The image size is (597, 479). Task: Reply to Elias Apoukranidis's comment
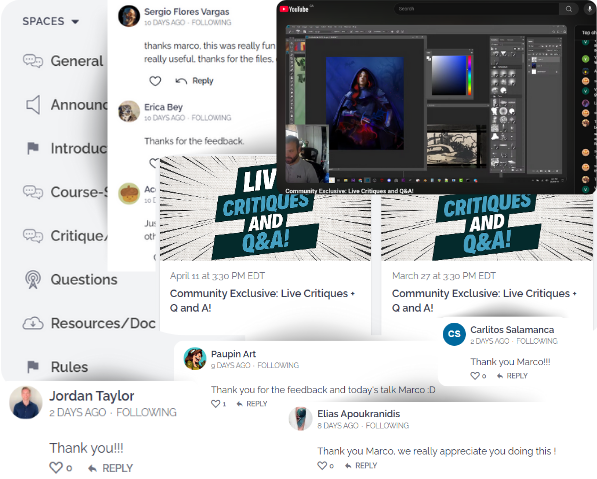361,465
